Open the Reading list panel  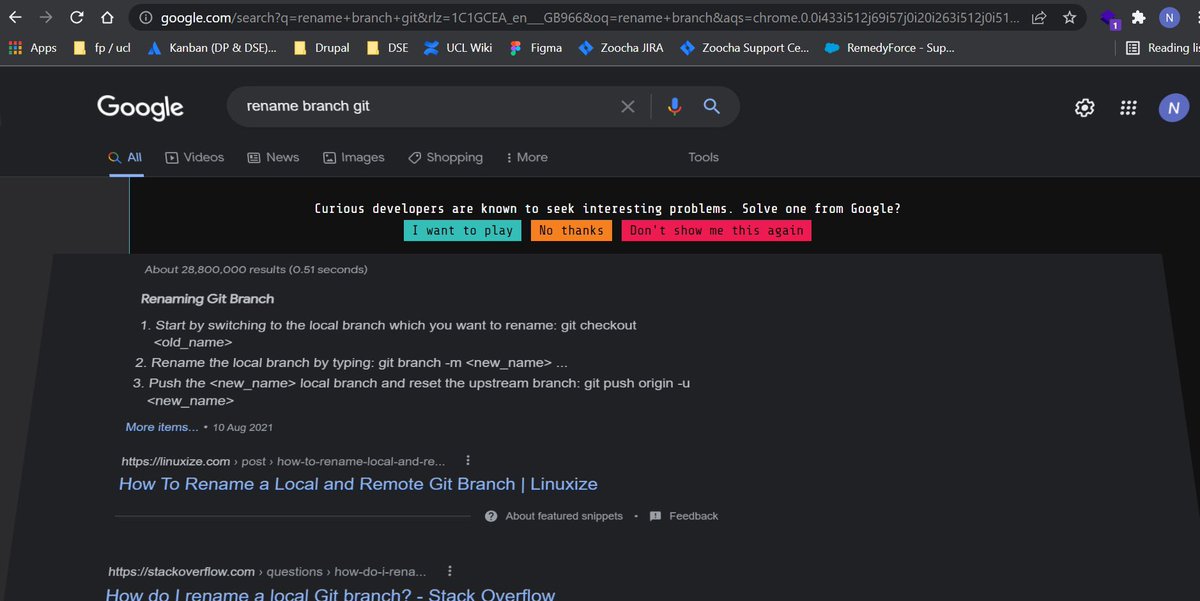click(1161, 47)
